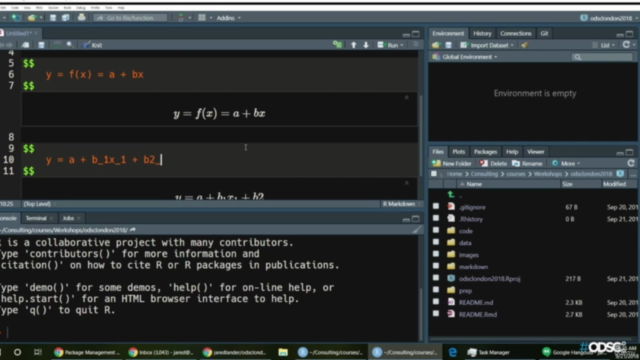Save workspace icon in Environment pane
This screenshot has width=640, height=360.
[x=448, y=45]
